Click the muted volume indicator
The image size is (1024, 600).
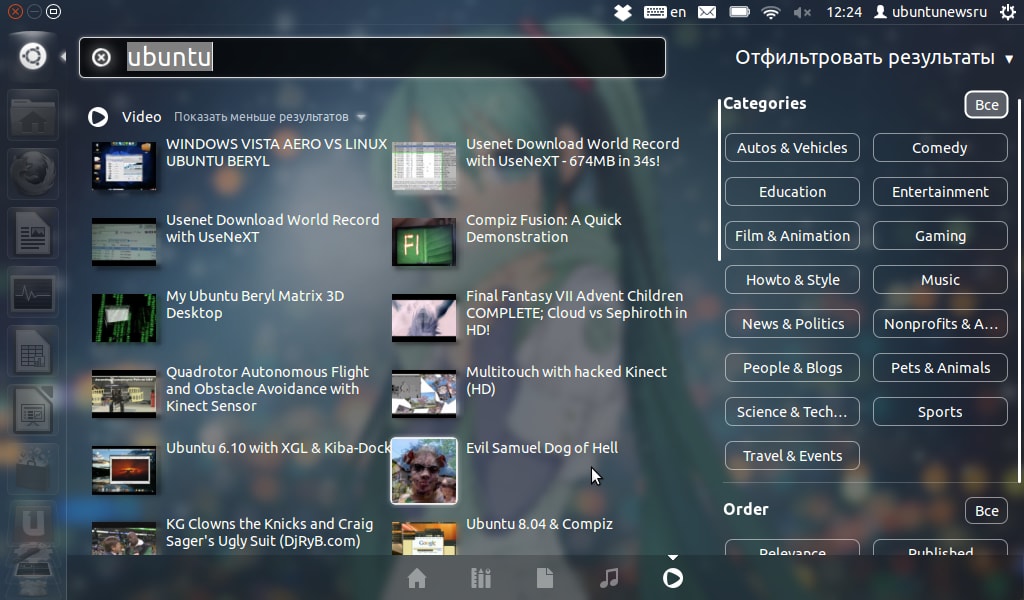pyautogui.click(x=802, y=12)
